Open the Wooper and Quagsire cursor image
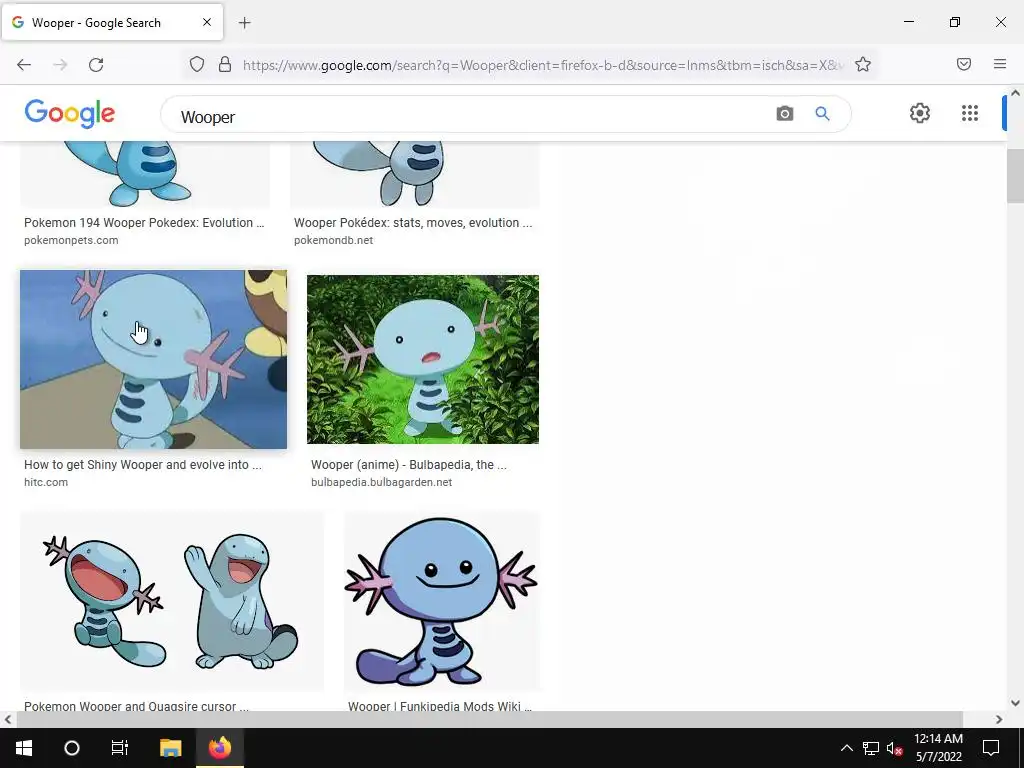The width and height of the screenshot is (1024, 768). pyautogui.click(x=172, y=601)
